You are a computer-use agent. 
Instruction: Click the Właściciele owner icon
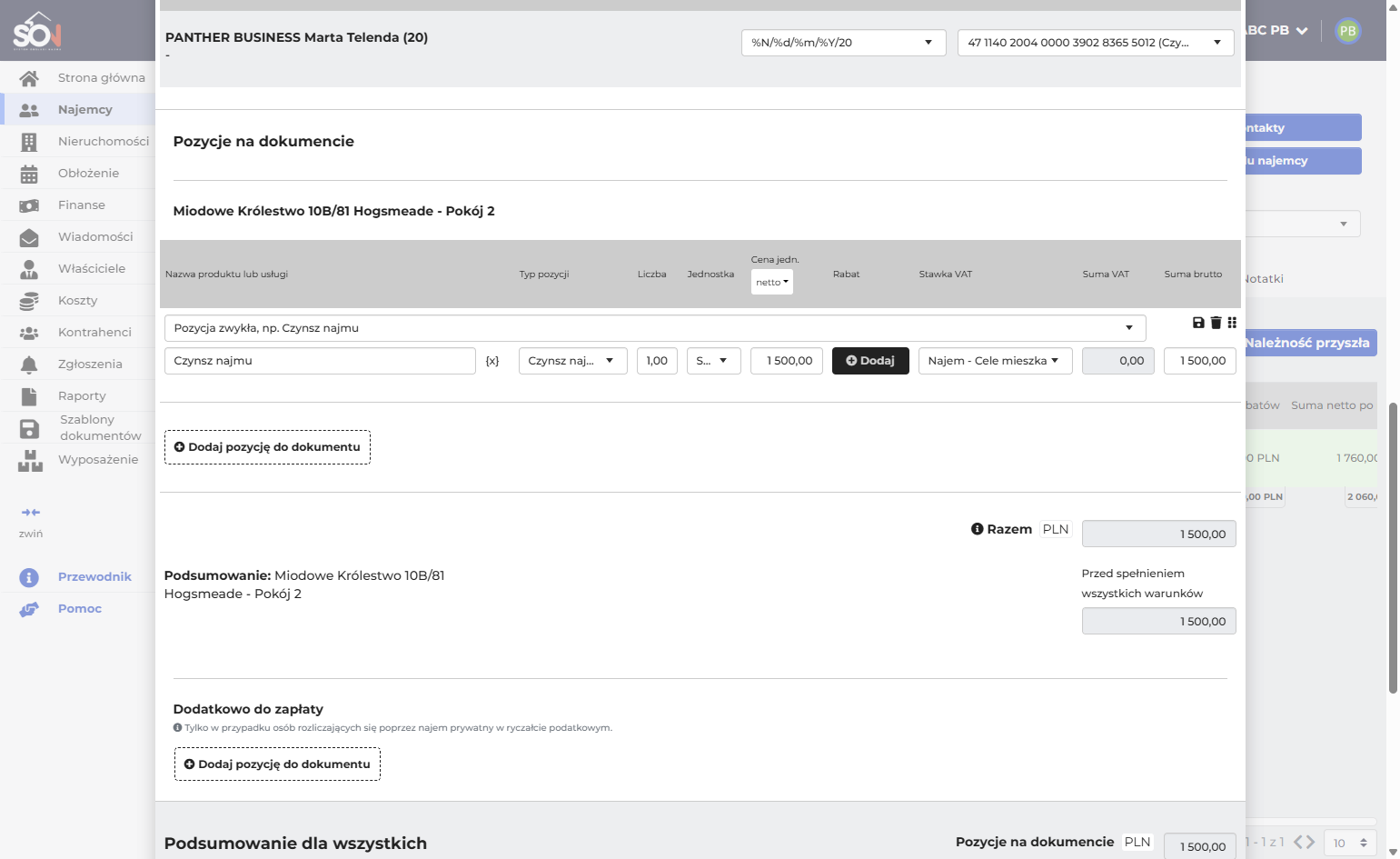coord(29,269)
